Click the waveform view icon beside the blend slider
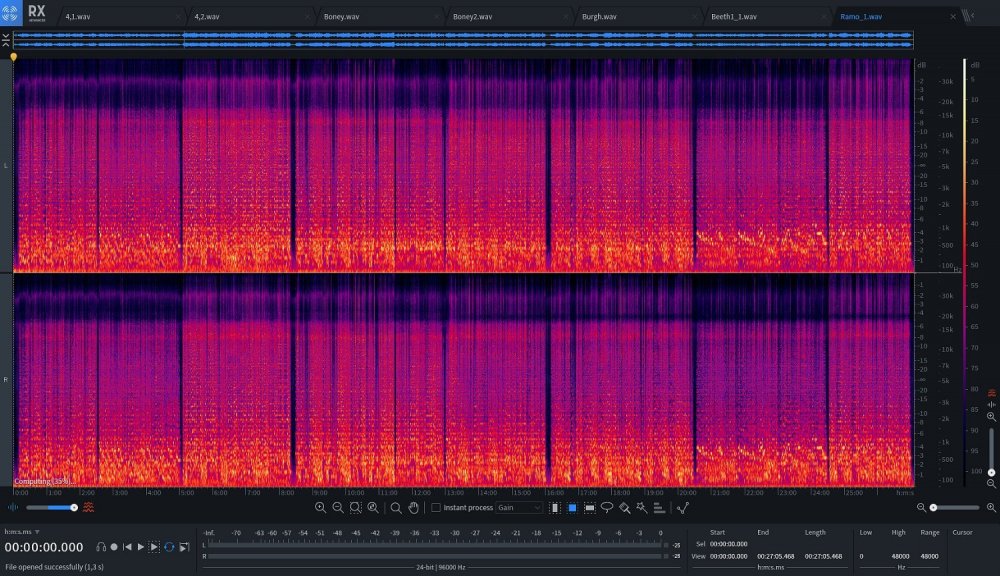Viewport: 1000px width, 576px height. click(13, 507)
